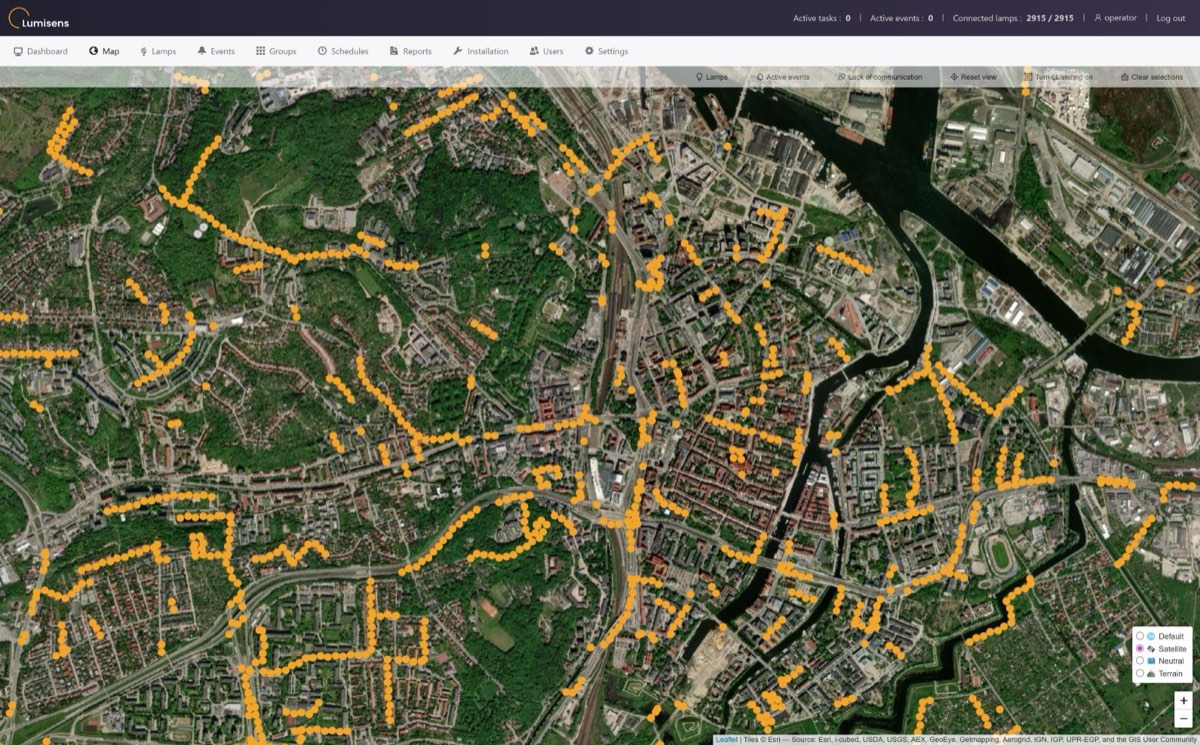Image resolution: width=1200 pixels, height=745 pixels.
Task: Clear selections on the map
Action: tap(1151, 77)
